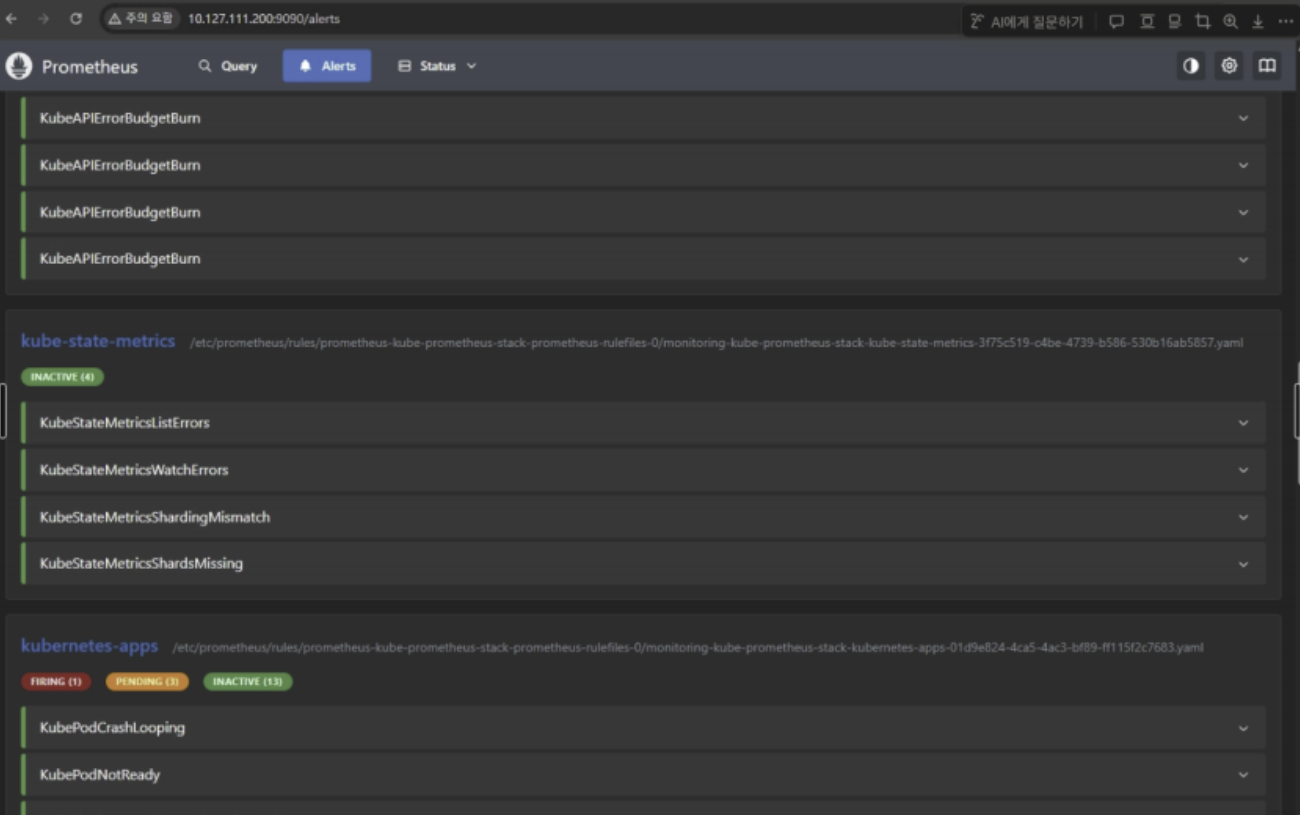Click the browser download icon
Screen dimensions: 1300x815
pyautogui.click(x=1258, y=21)
